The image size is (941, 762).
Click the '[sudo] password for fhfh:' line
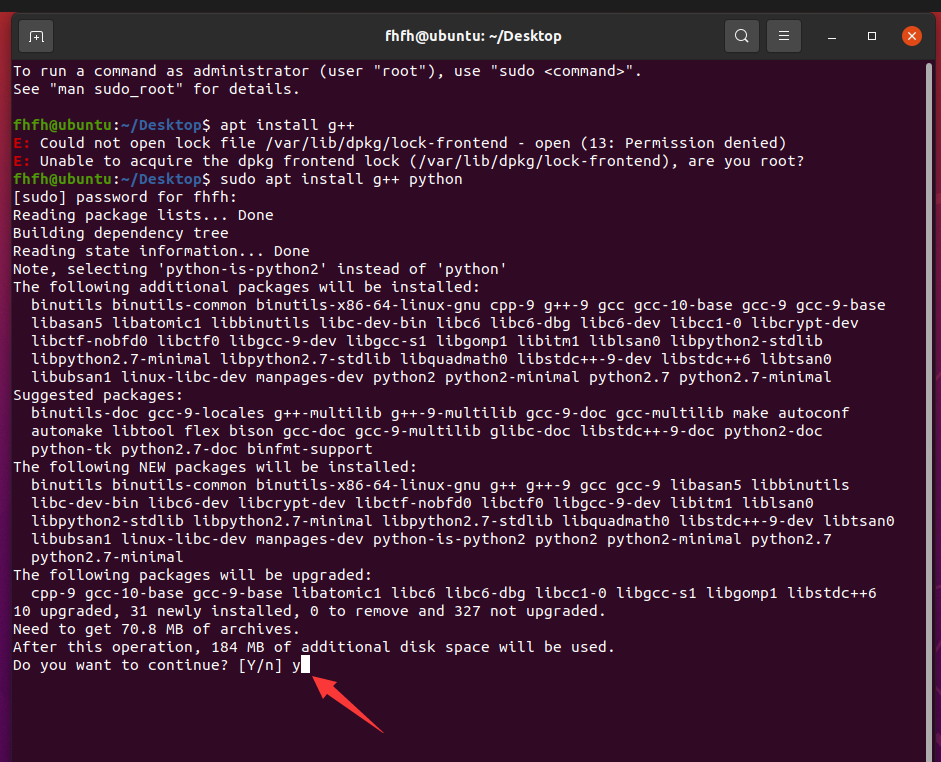[x=125, y=197]
